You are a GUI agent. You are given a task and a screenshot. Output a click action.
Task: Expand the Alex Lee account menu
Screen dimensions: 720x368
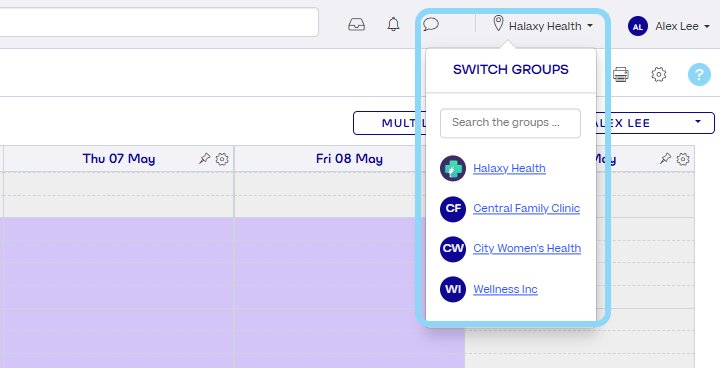[x=683, y=26]
